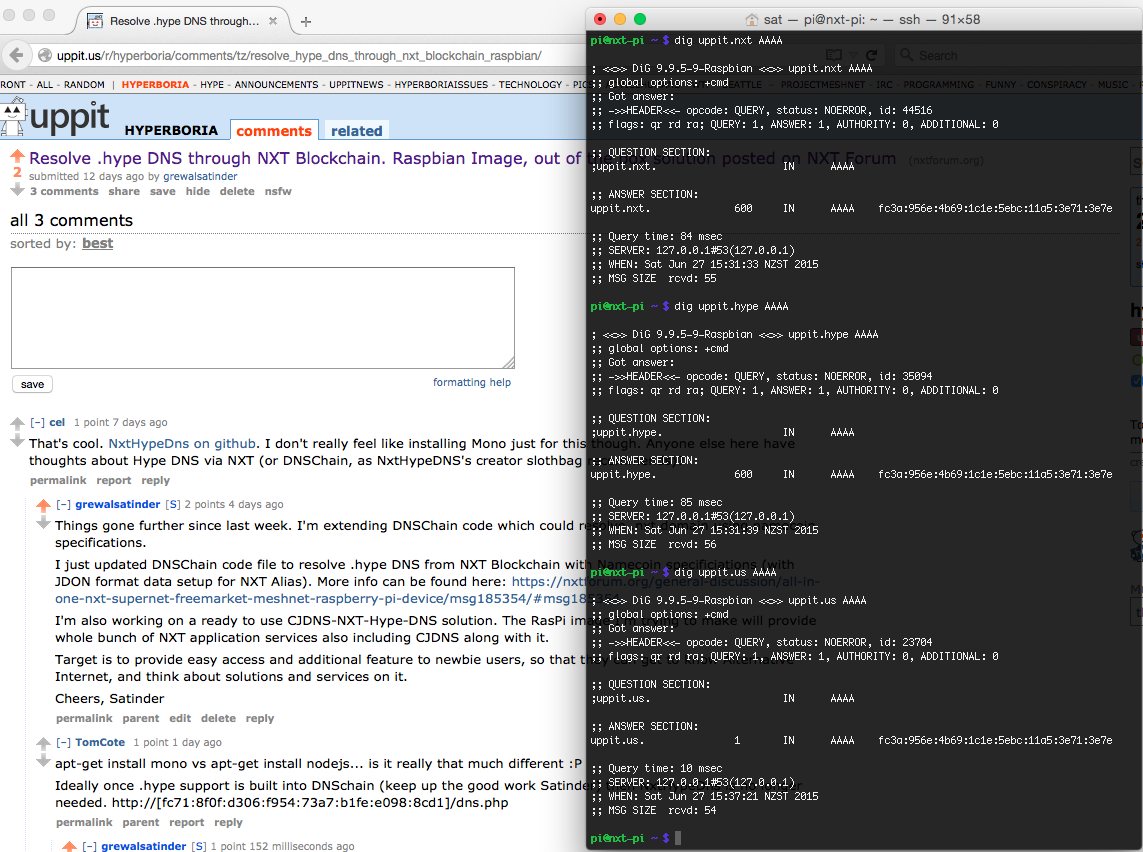1143x852 pixels.
Task: Click the terminal window title bar text
Action: [x=872, y=20]
